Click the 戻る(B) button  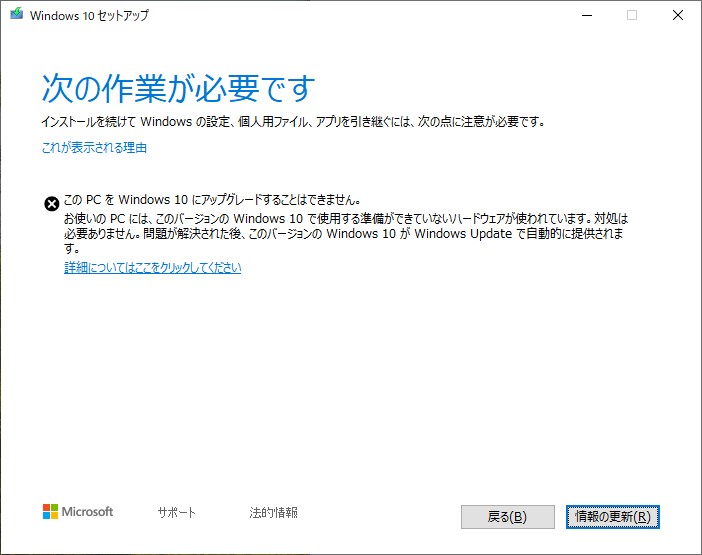pyautogui.click(x=508, y=517)
